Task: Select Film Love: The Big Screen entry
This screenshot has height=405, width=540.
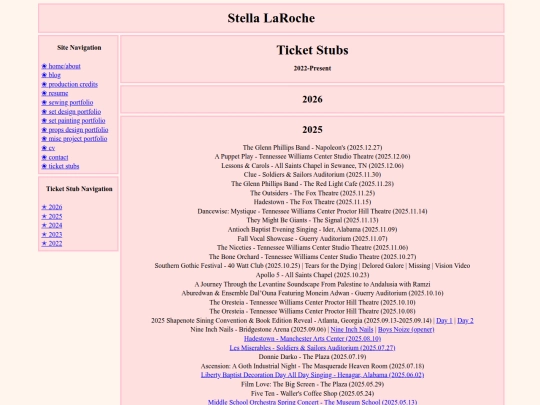Action: pos(312,384)
